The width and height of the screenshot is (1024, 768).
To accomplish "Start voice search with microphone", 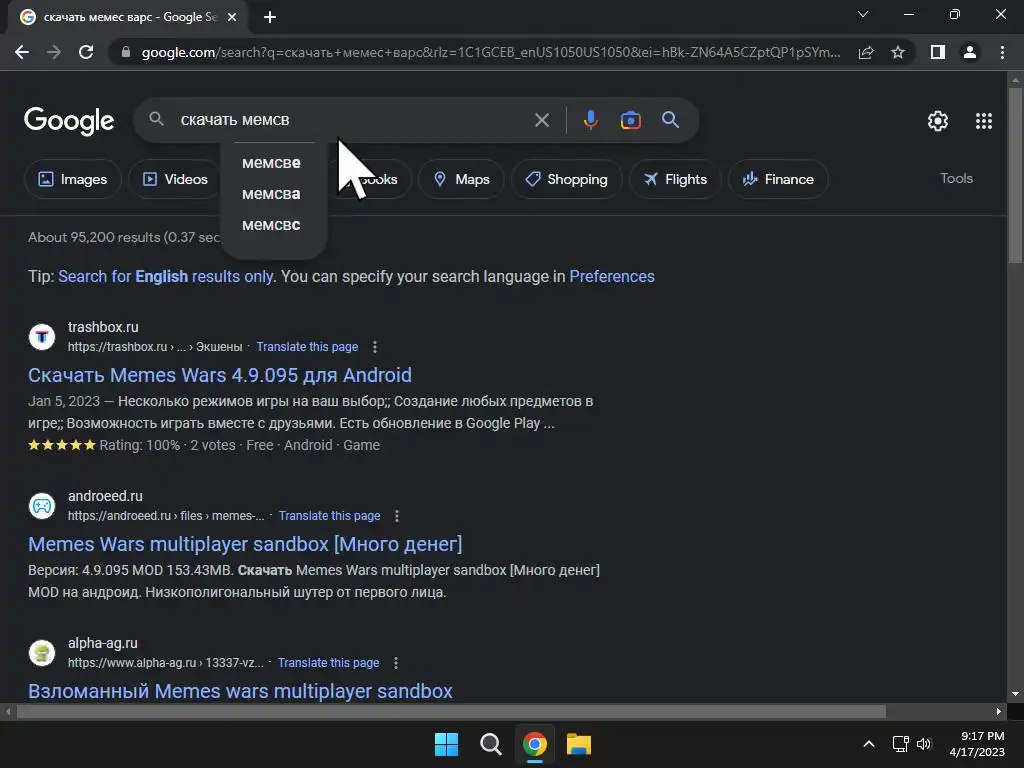I will point(590,120).
